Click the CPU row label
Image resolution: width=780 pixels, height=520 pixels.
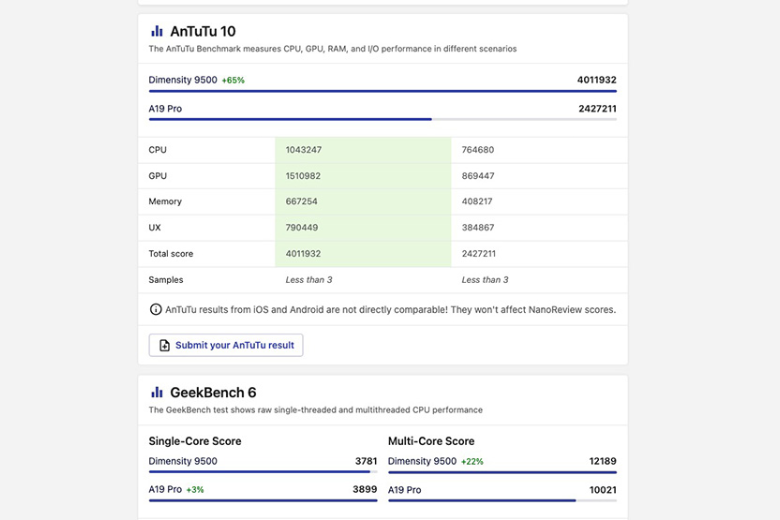tap(157, 150)
